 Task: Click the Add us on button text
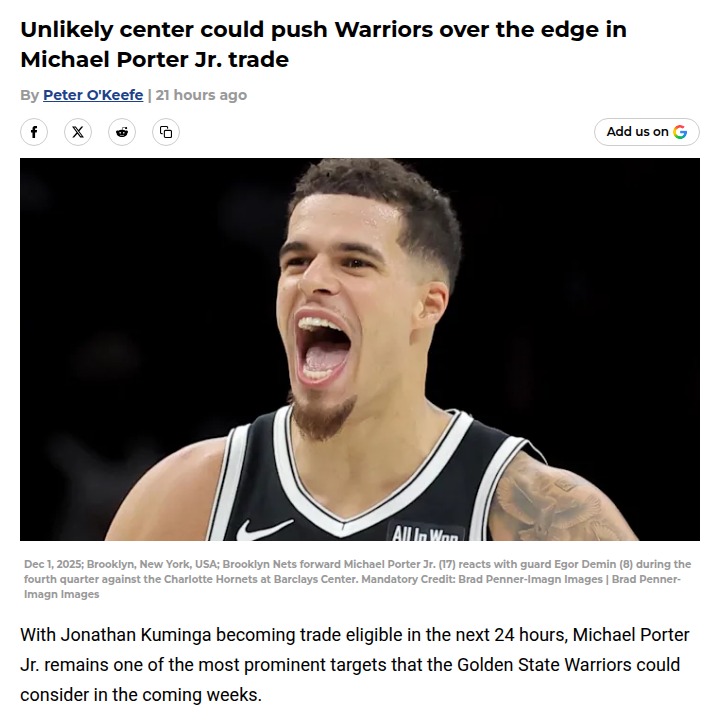637,132
